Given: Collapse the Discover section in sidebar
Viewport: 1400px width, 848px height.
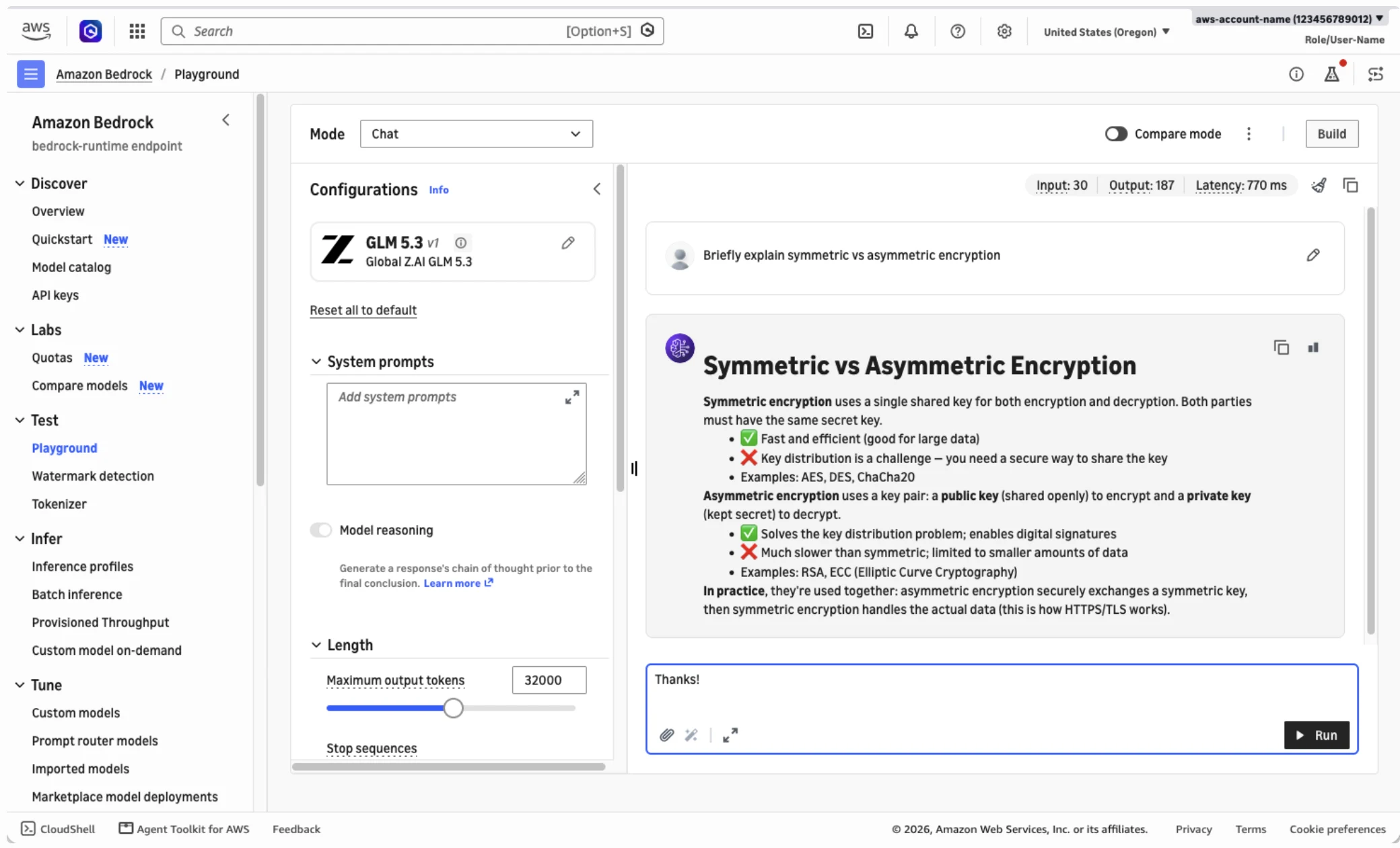Looking at the screenshot, I should 20,184.
